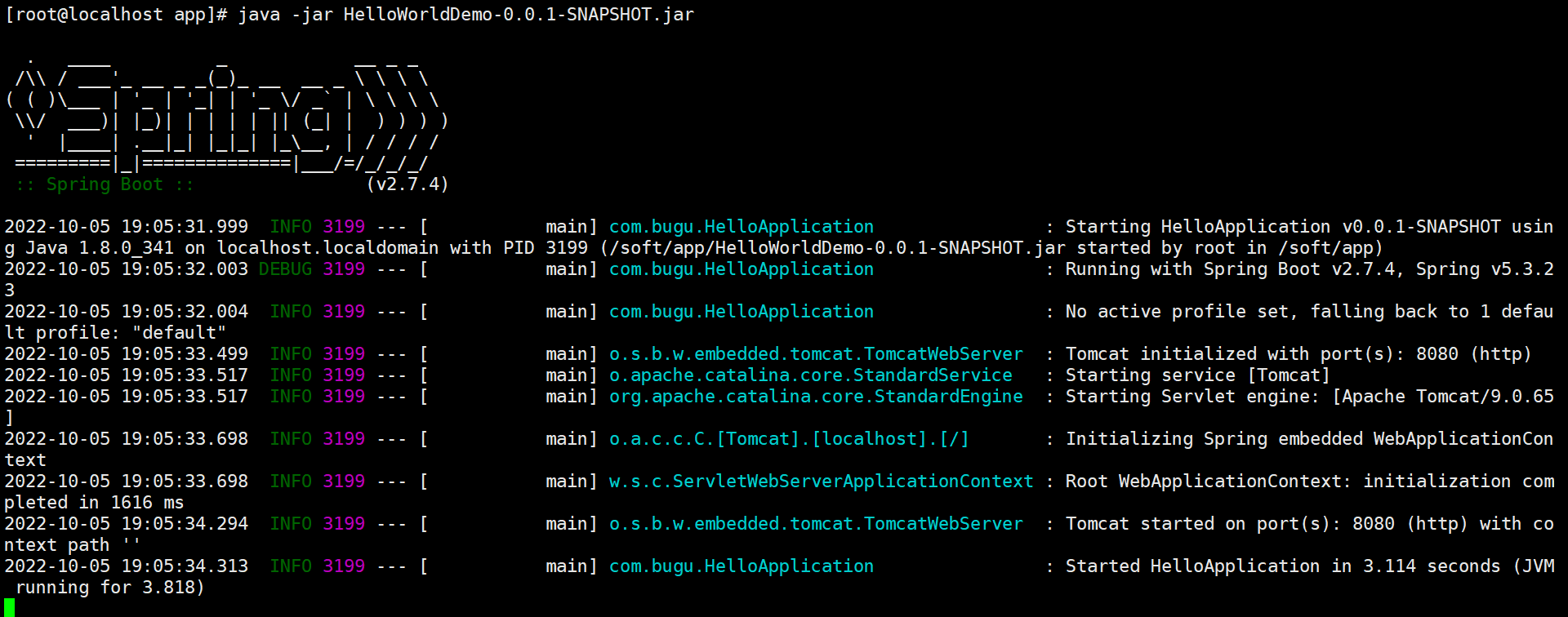The image size is (1568, 617).
Task: Click the o.apache.catalina.core.StandardService logger name
Action: click(811, 375)
